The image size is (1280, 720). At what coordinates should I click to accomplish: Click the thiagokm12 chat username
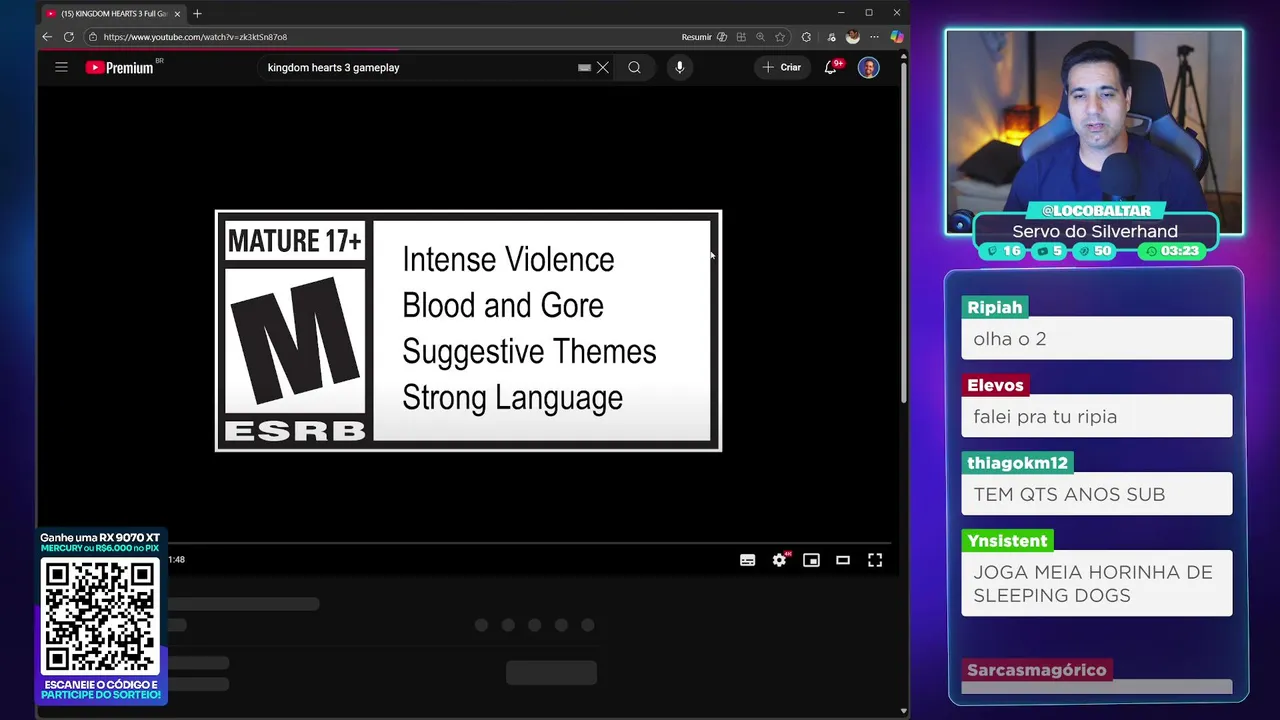[1017, 463]
